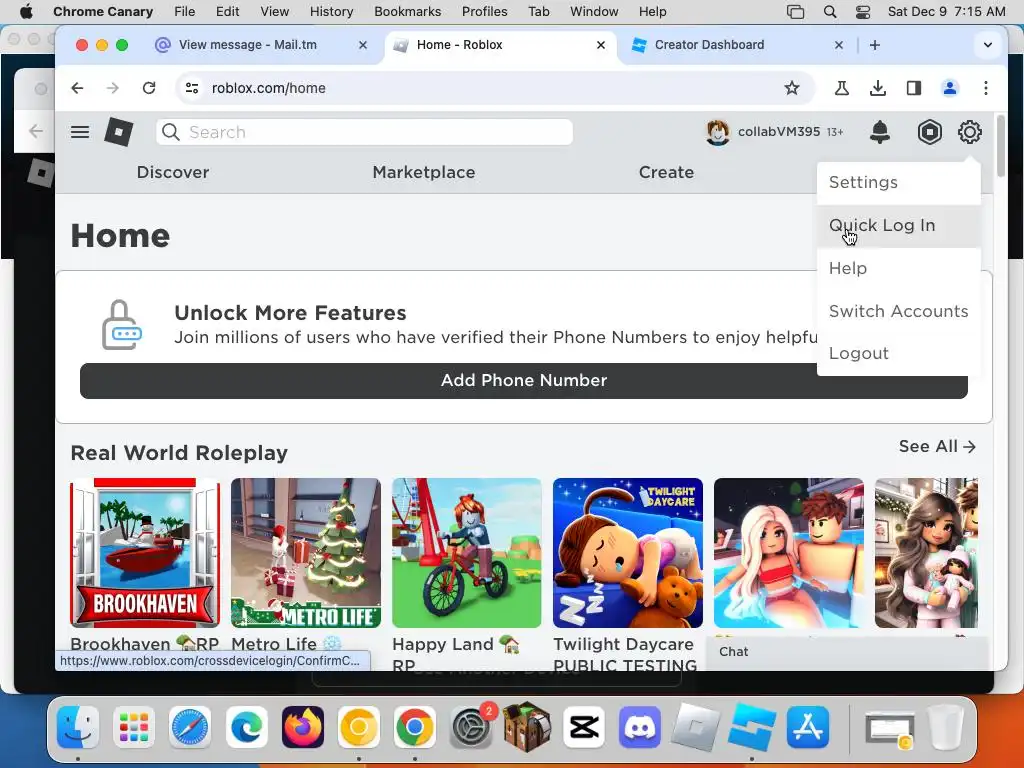Open the Roblox hamburger navigation menu

[80, 133]
